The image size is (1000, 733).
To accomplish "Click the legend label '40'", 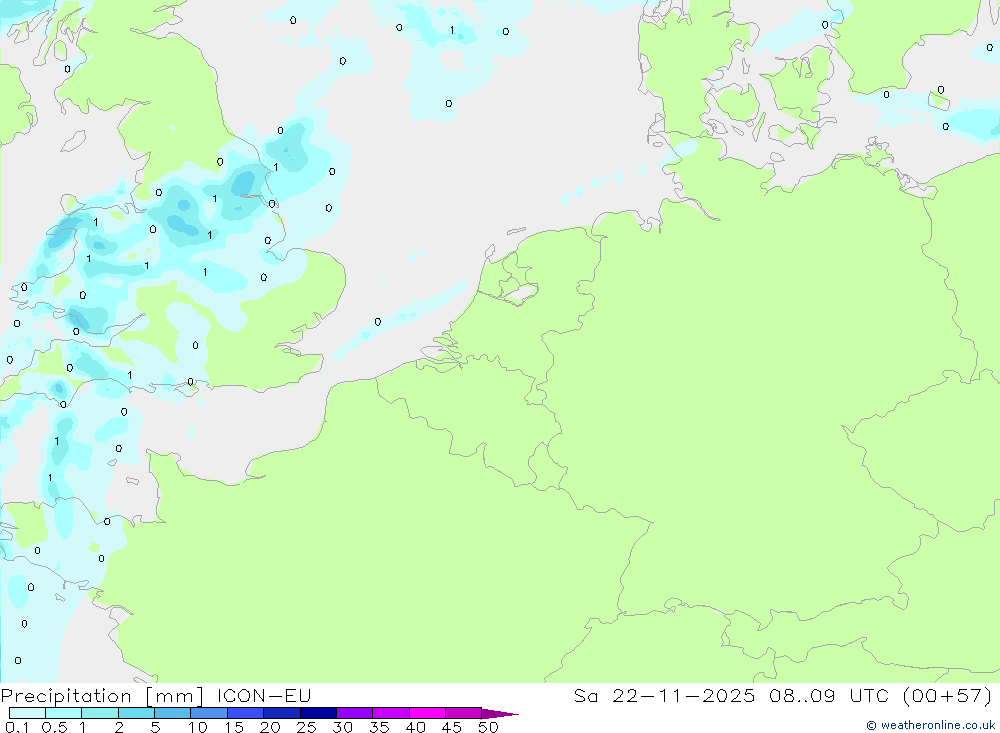I will pos(415,727).
